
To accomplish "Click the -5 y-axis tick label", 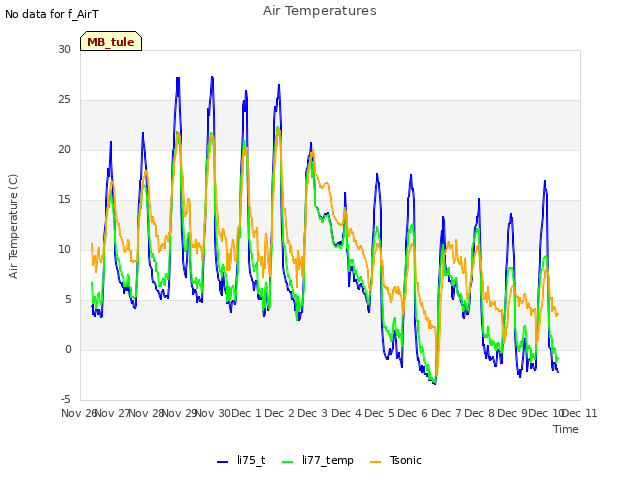I will click(66, 399).
